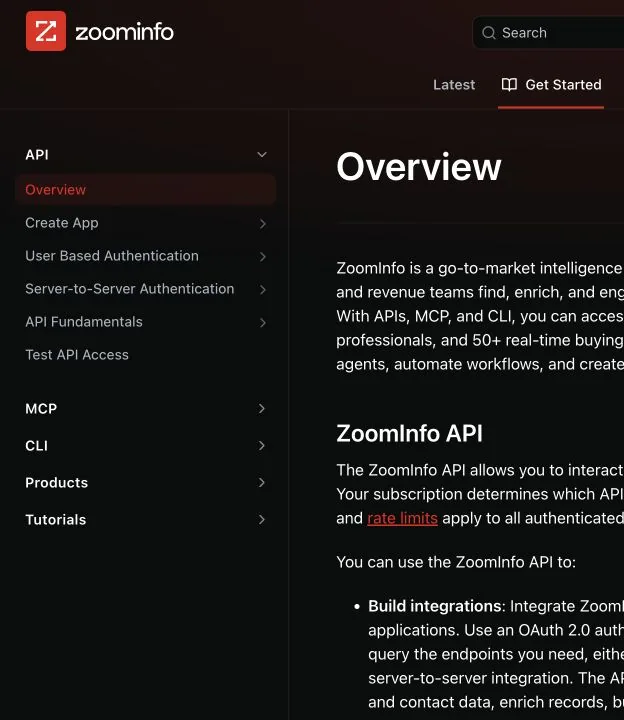Screen dimensions: 624x720
Task: Open Server-to-Server Authentication page
Action: point(129,289)
